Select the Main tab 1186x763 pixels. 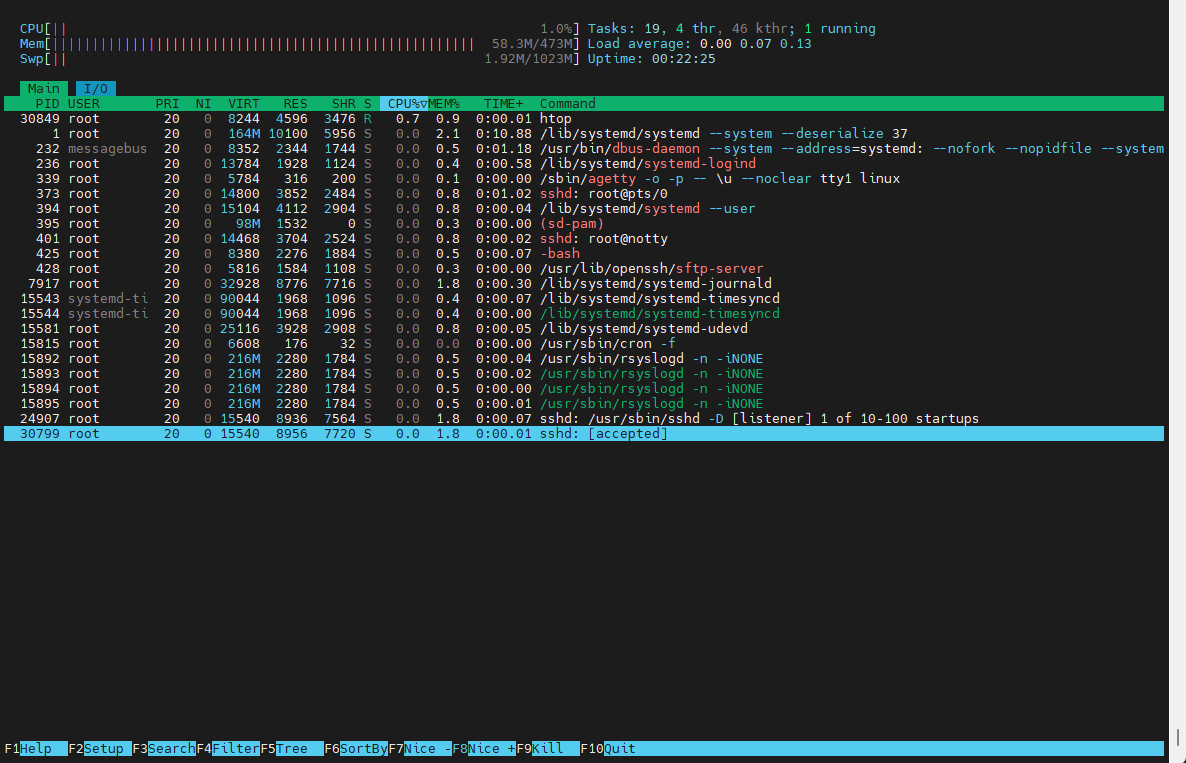pos(44,88)
